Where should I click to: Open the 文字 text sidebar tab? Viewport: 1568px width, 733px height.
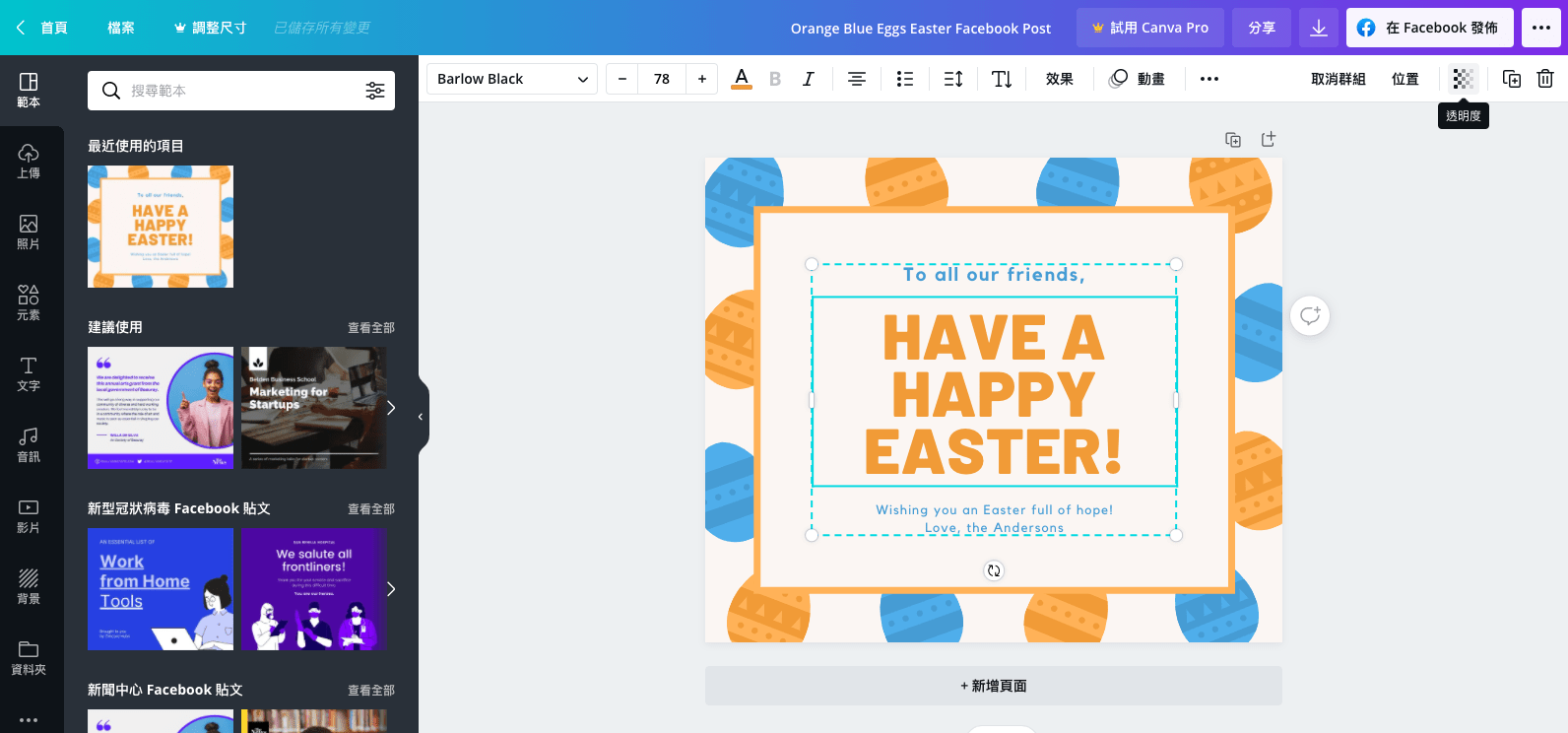29,374
